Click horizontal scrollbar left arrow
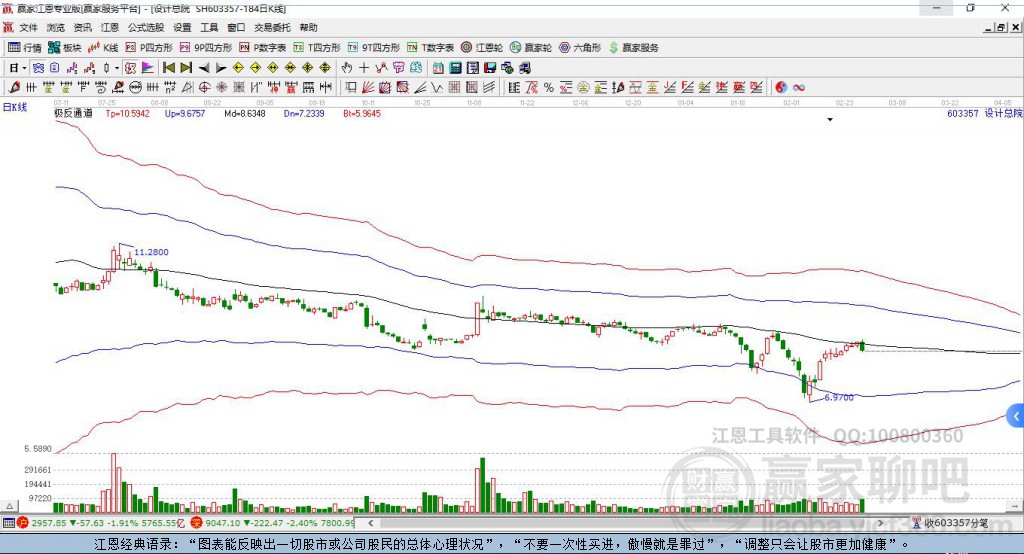 point(370,523)
